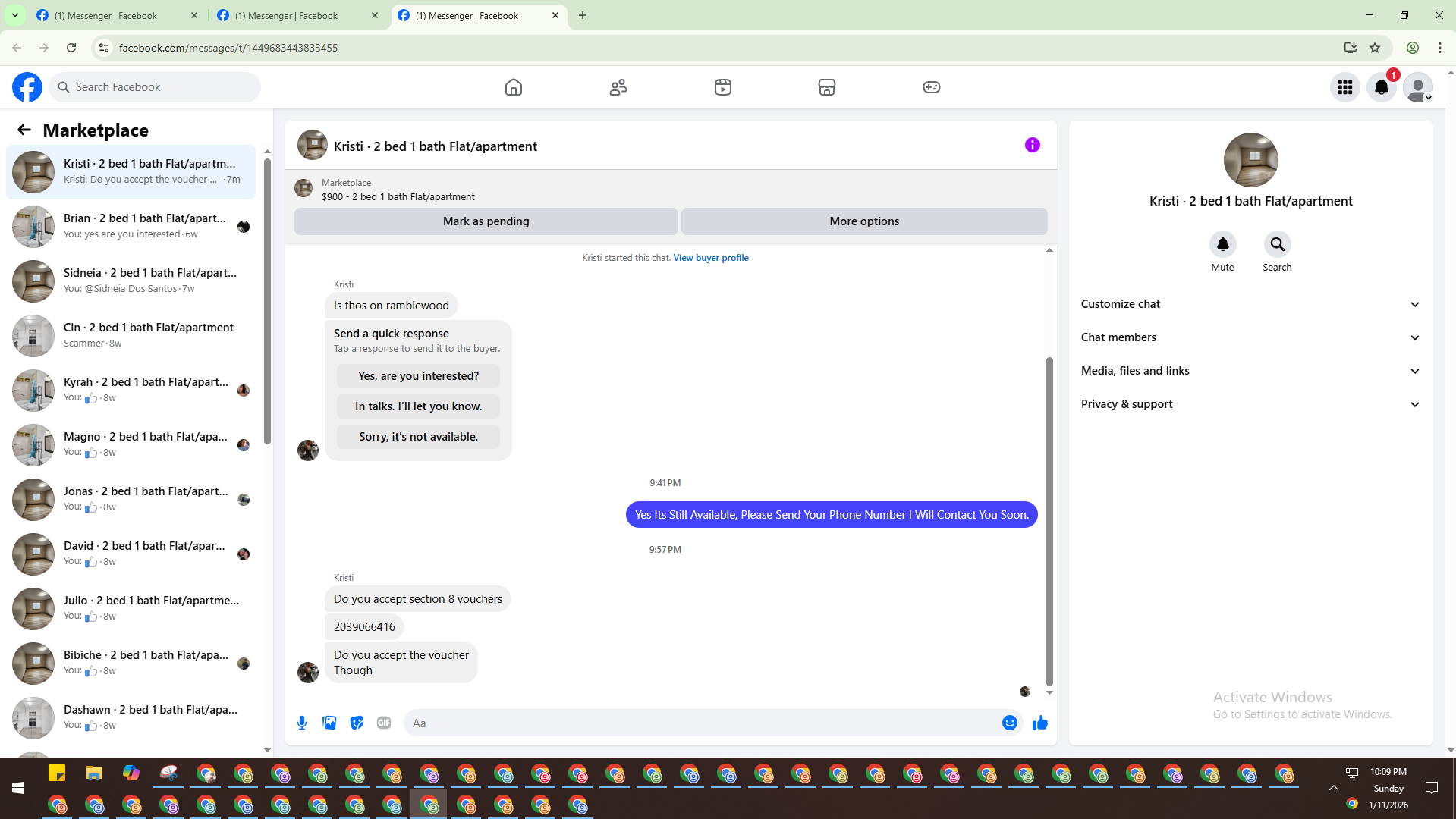Send quick reply "In talks. I'll let you know."
The width and height of the screenshot is (1456, 819).
[x=418, y=406]
